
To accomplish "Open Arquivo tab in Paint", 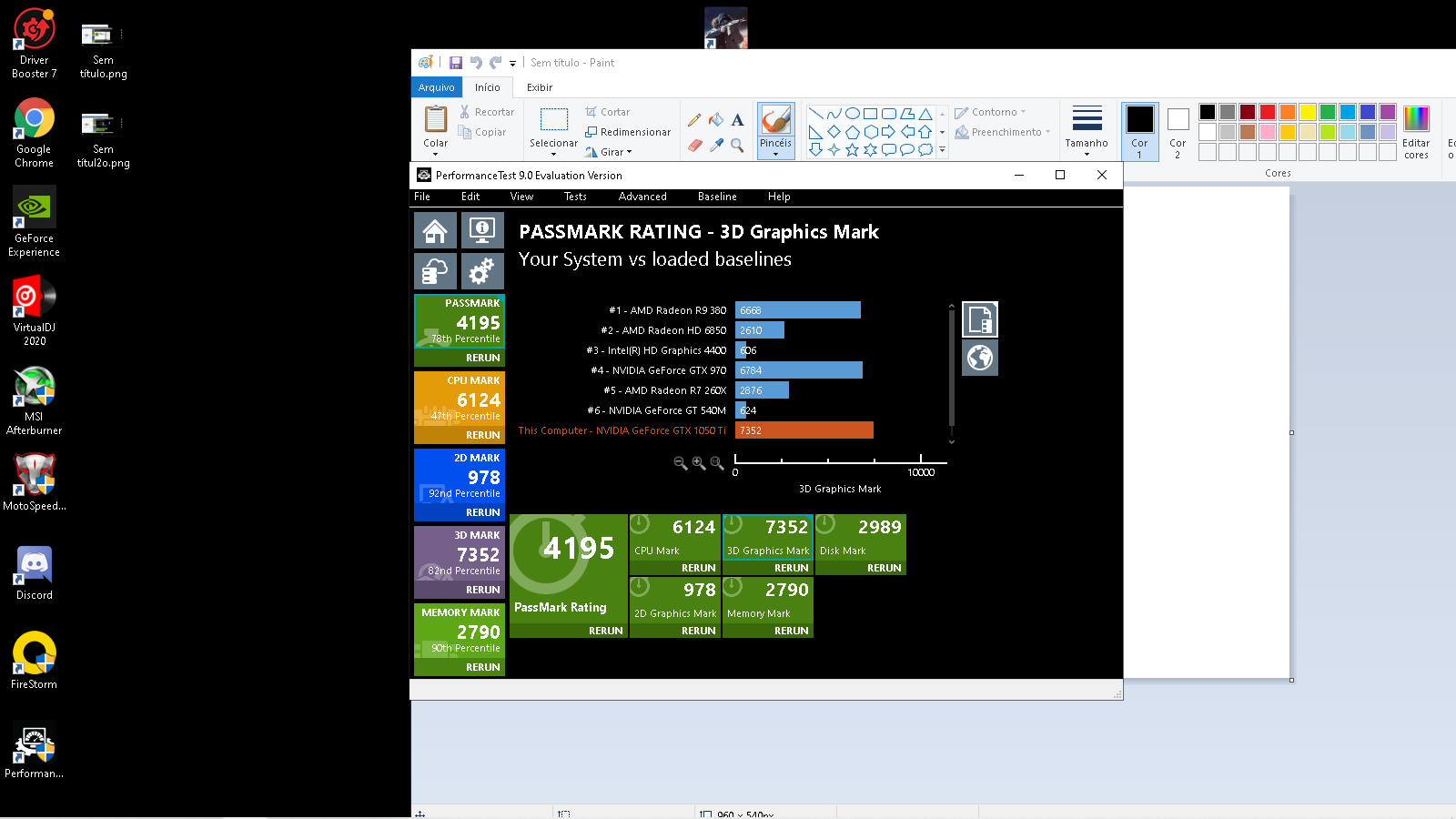I will pos(437,87).
